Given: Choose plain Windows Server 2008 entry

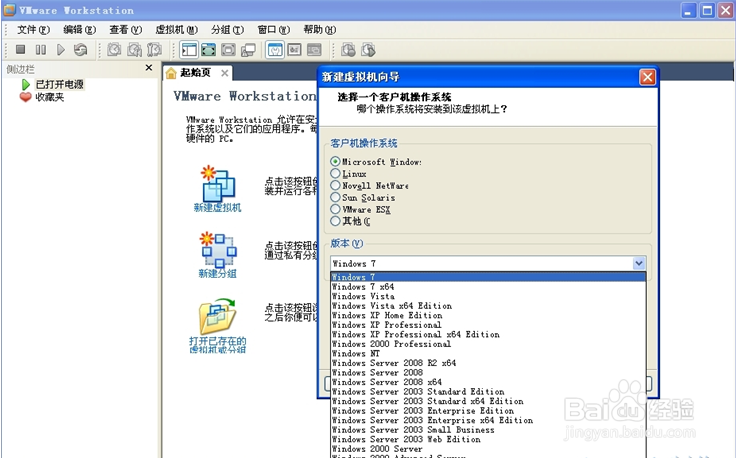Looking at the screenshot, I should point(488,373).
